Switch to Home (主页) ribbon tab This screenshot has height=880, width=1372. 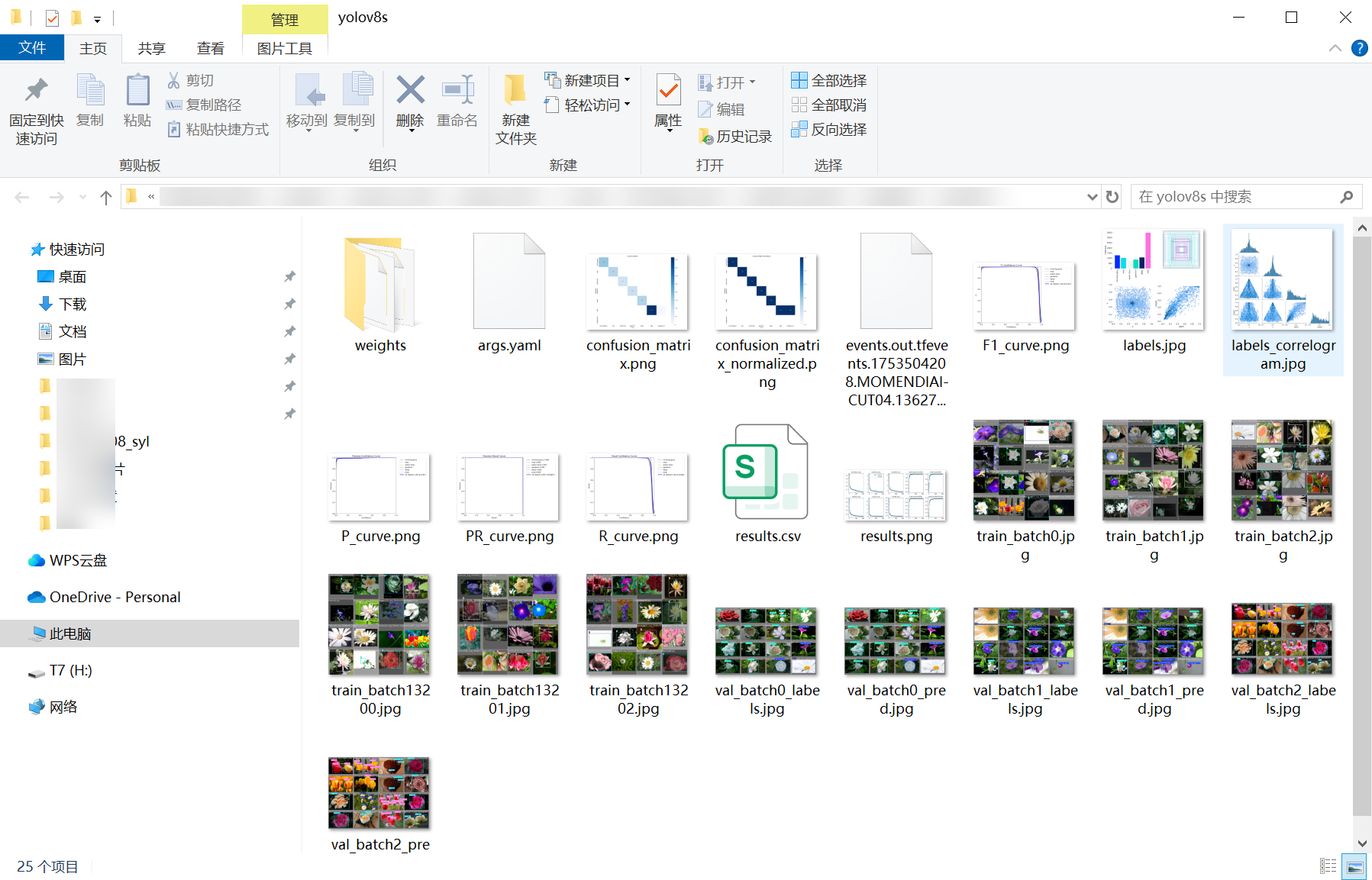point(93,48)
